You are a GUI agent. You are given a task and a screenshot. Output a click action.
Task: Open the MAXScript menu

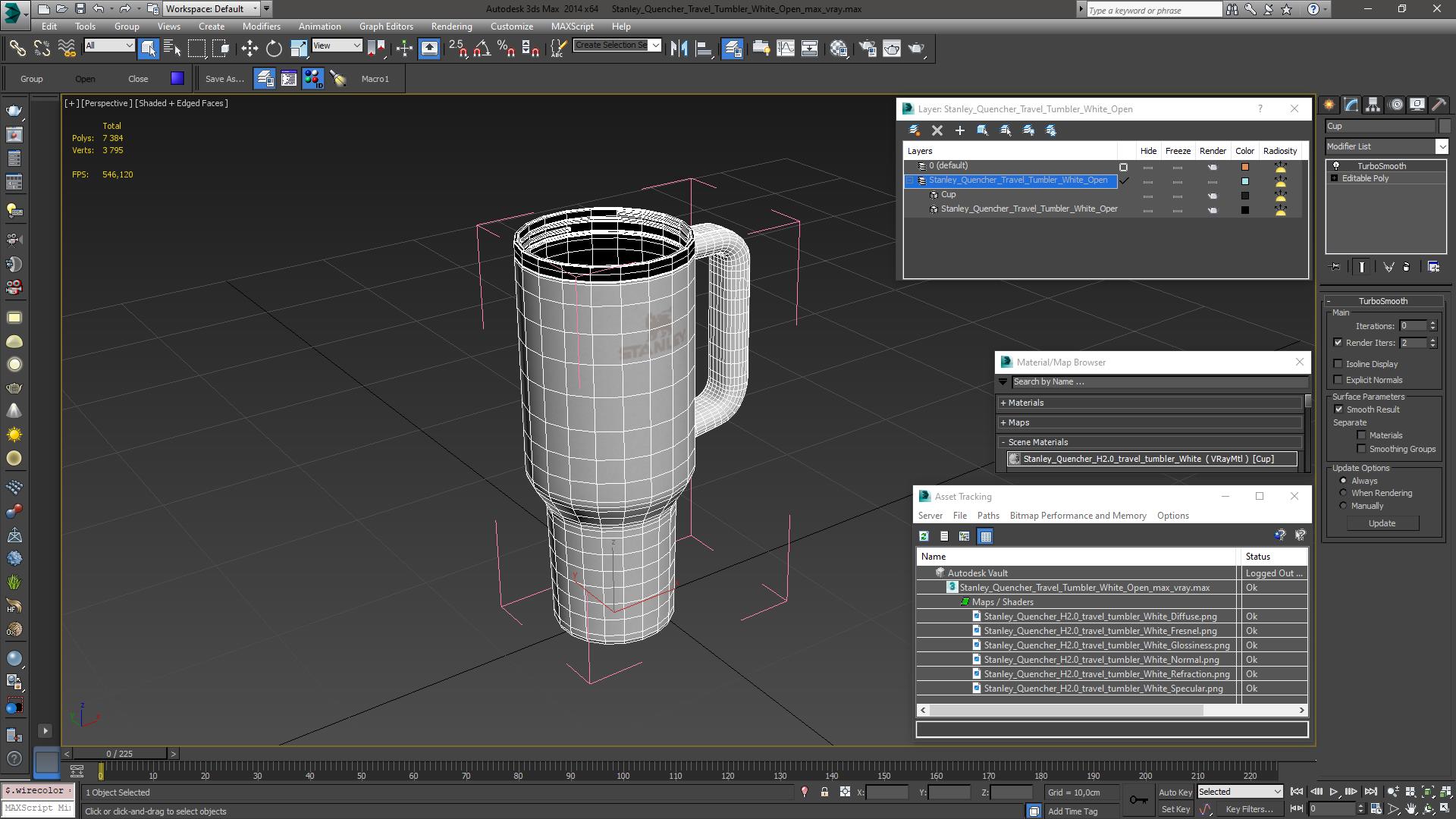572,27
